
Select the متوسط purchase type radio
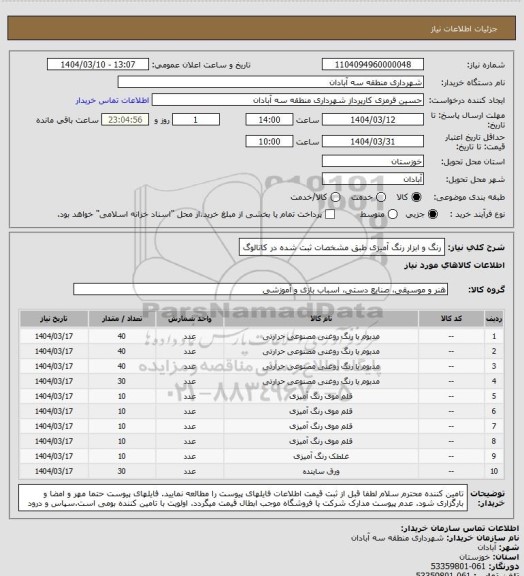pyautogui.click(x=393, y=214)
